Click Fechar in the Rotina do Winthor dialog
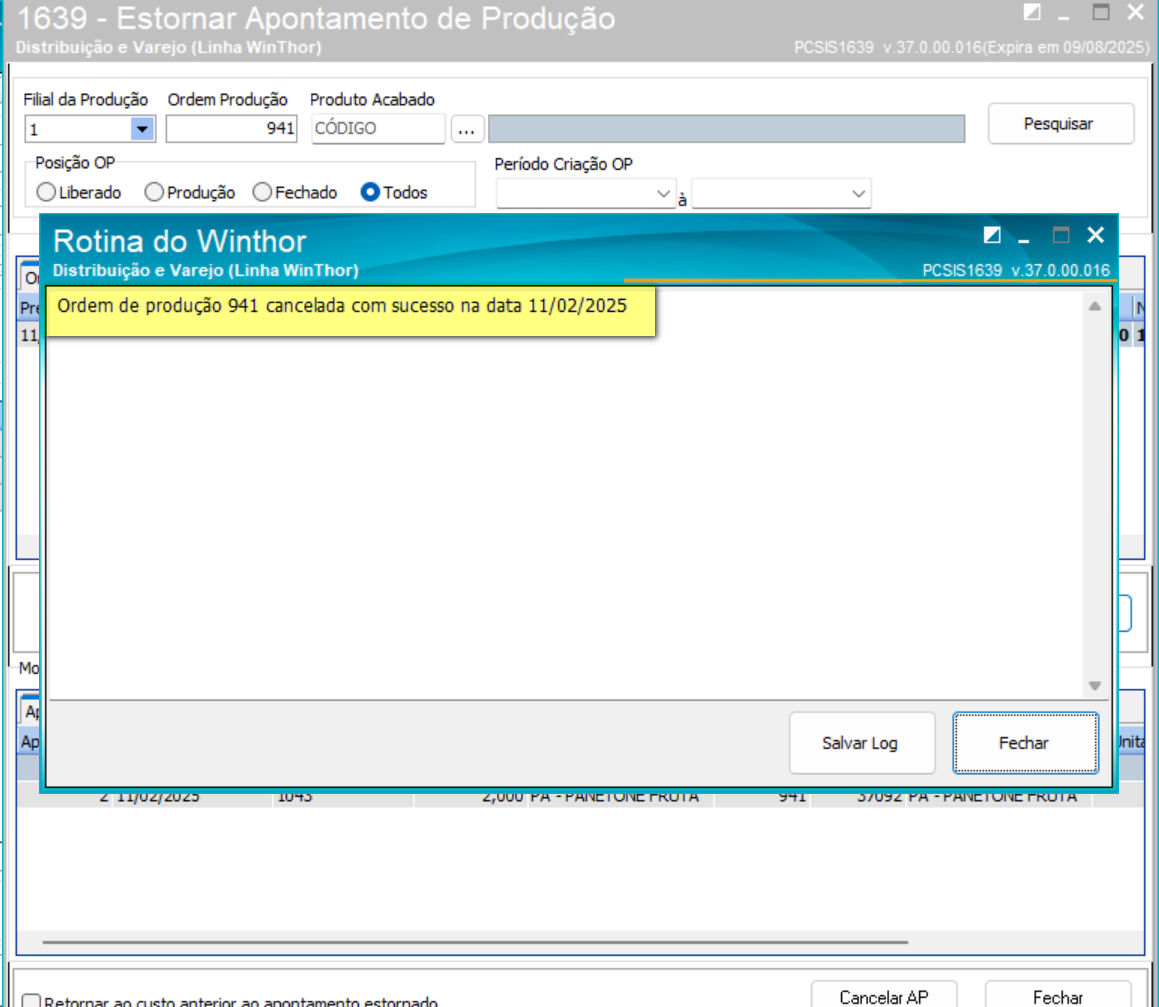 [x=1025, y=743]
